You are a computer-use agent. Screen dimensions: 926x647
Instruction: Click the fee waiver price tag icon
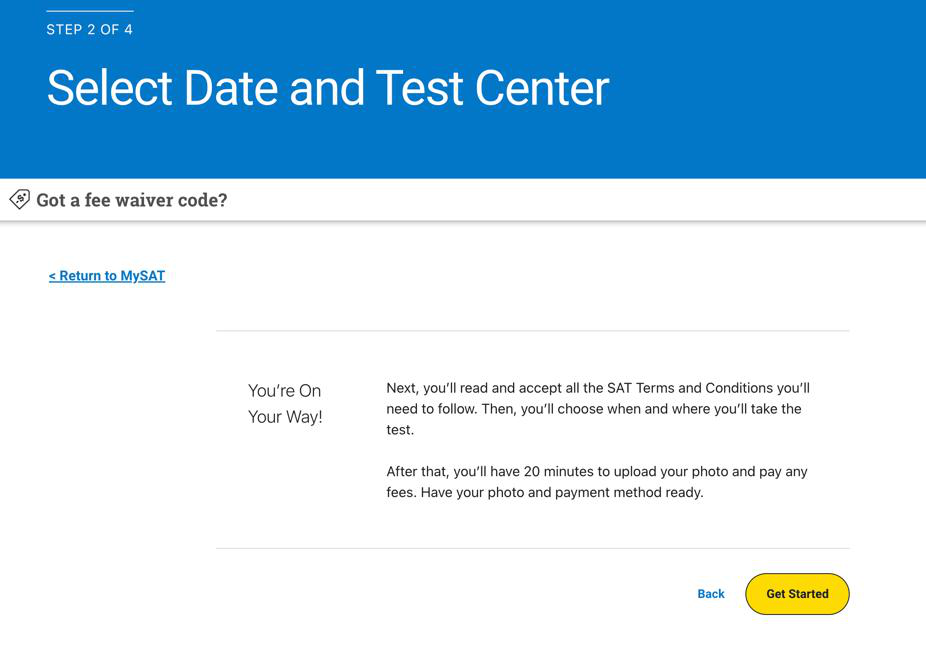19,200
